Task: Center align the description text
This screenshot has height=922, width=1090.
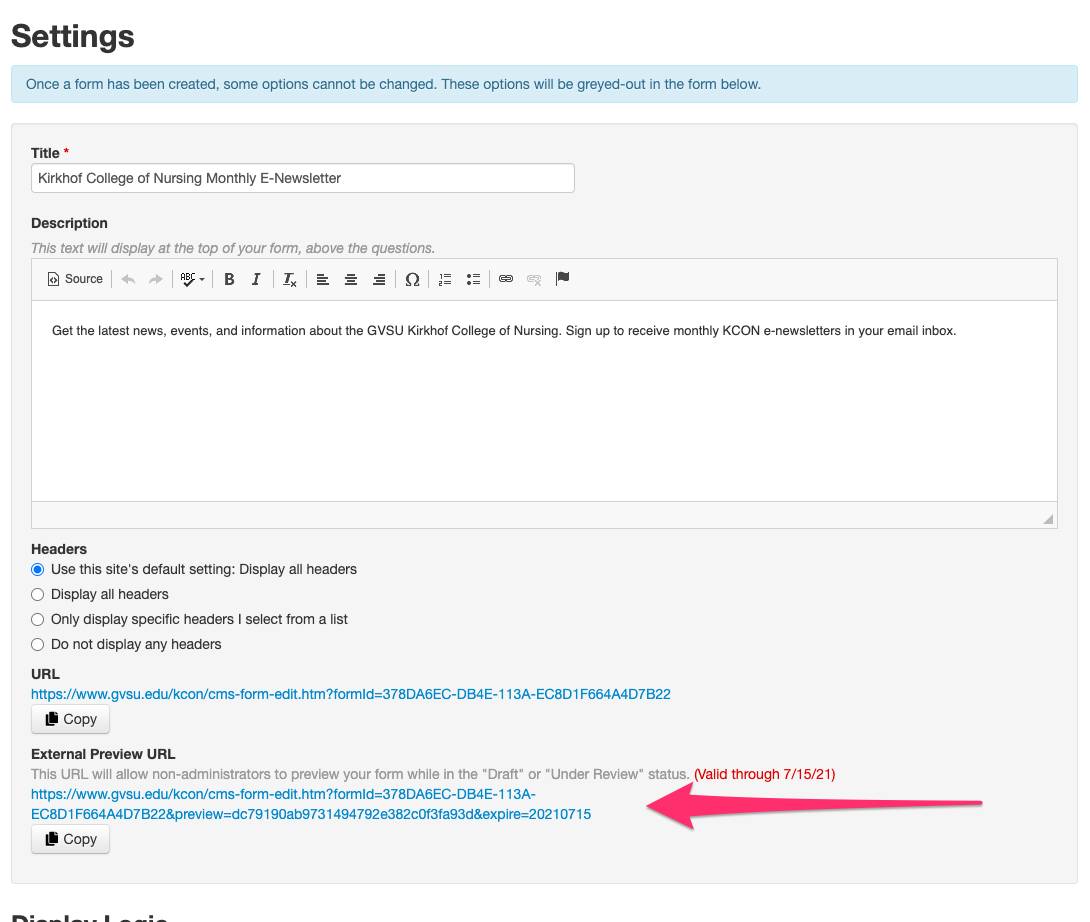Action: pyautogui.click(x=351, y=279)
